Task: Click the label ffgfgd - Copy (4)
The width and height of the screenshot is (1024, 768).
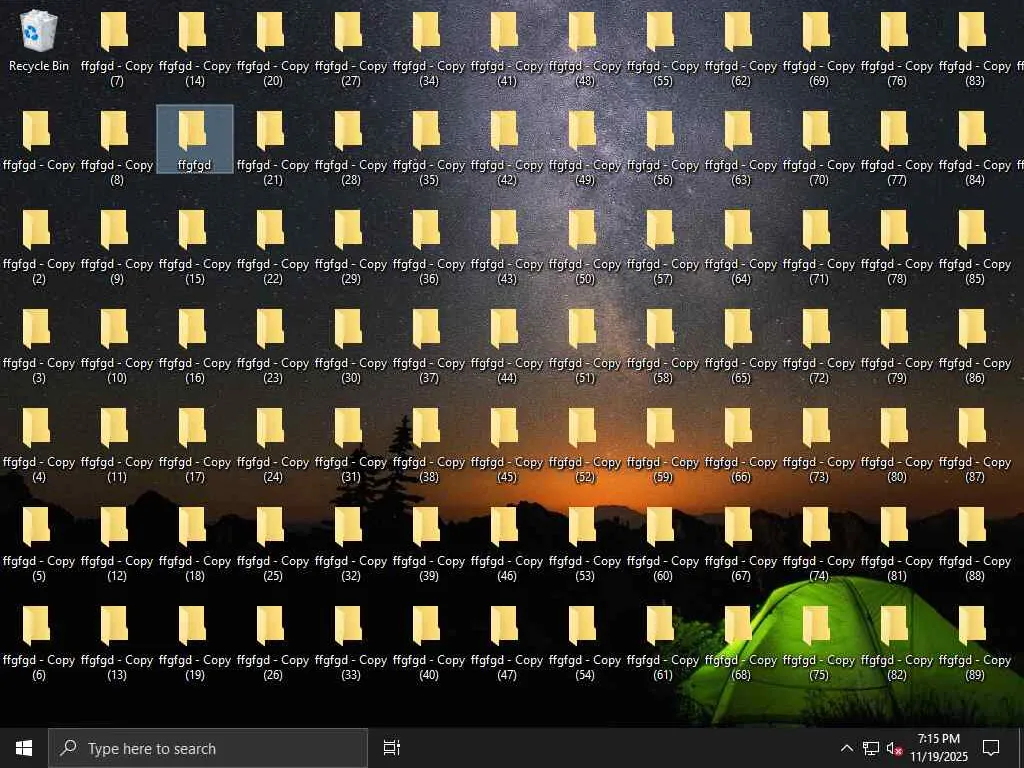Action: tap(39, 470)
